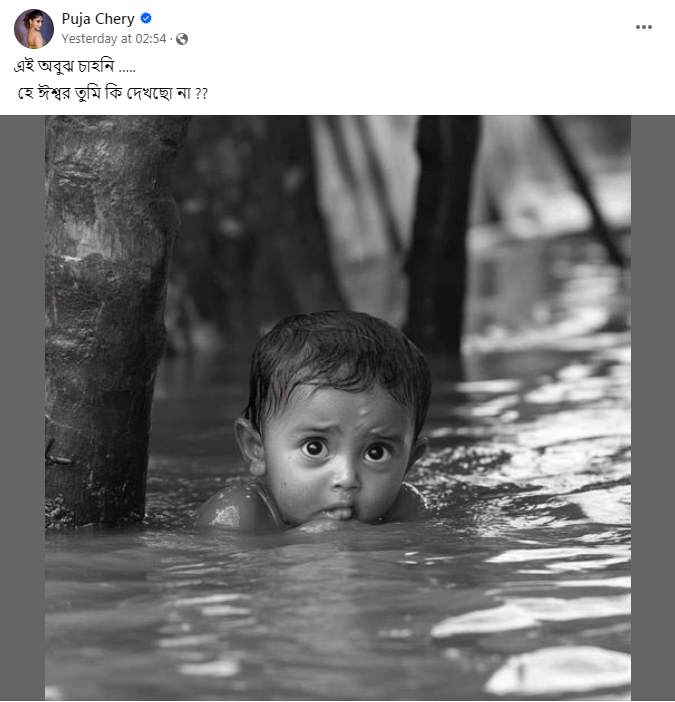The height and width of the screenshot is (702, 675).
Task: Open the "Yesterday at 02:54" timestamp
Action: coord(113,39)
